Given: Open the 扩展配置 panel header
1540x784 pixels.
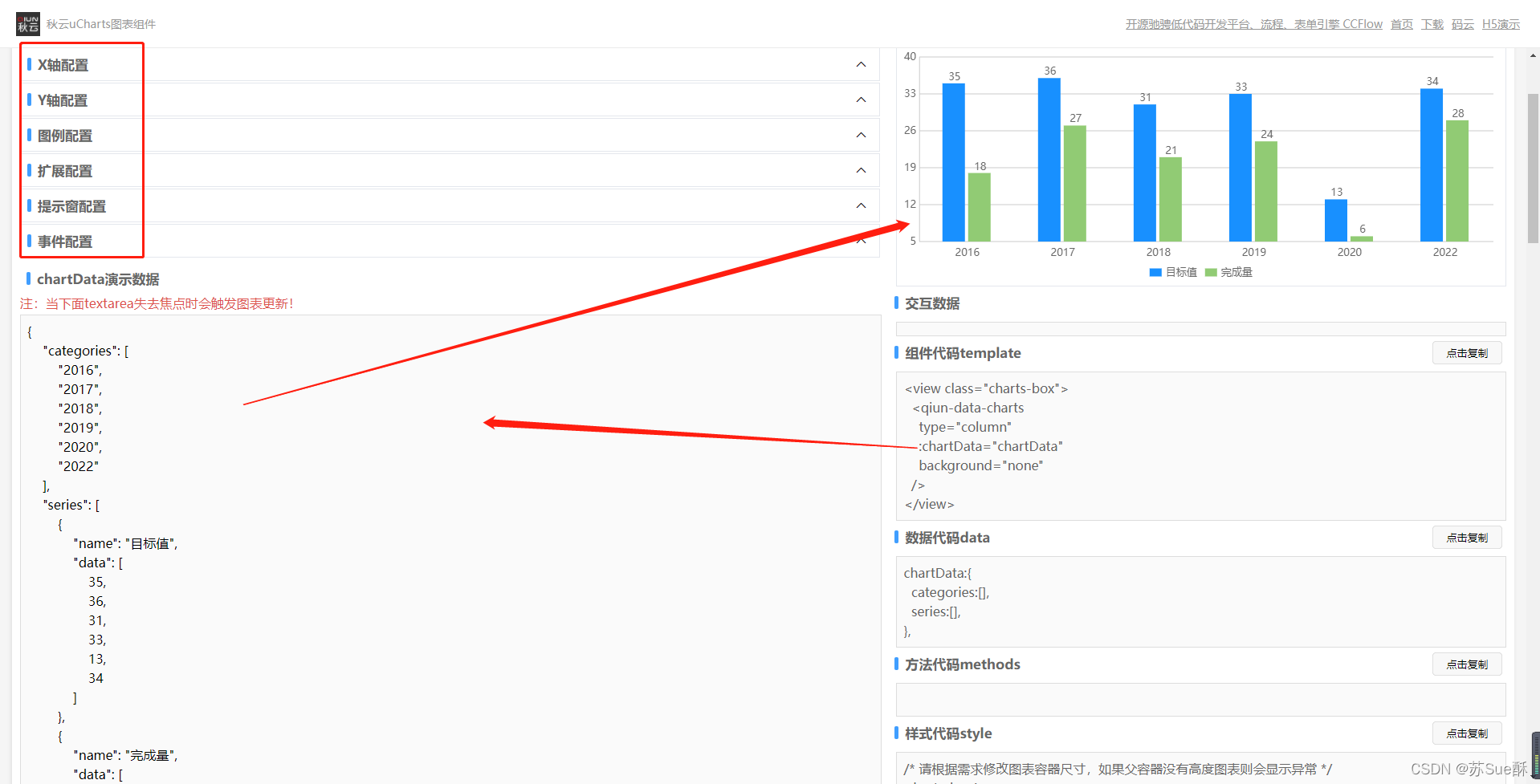Looking at the screenshot, I should pos(450,170).
